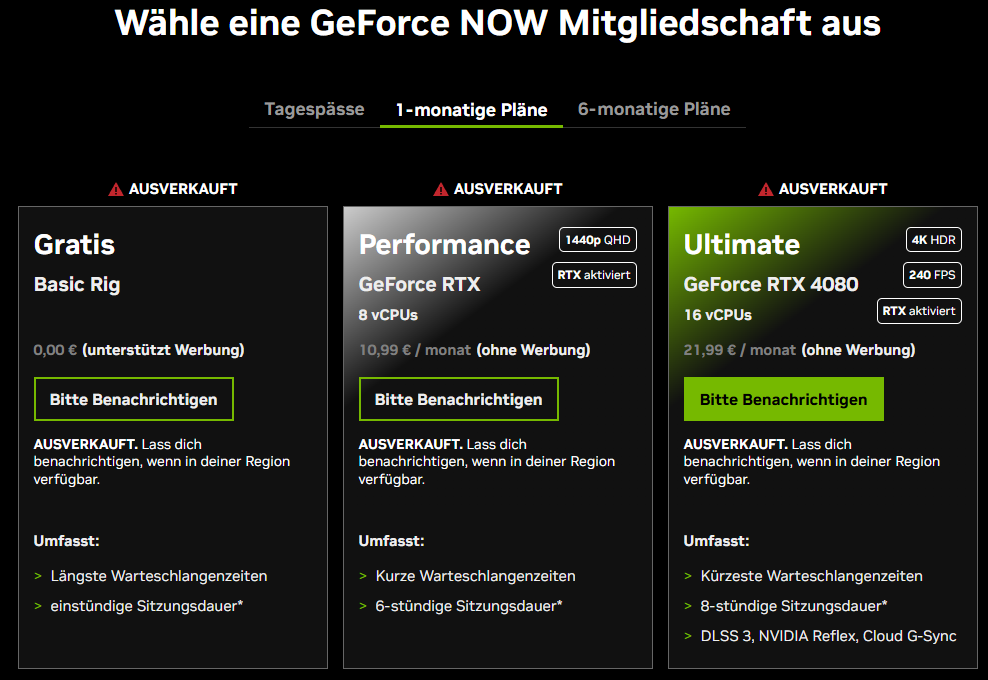Switch to the Tagespässe tab
The image size is (988, 680).
(x=314, y=109)
